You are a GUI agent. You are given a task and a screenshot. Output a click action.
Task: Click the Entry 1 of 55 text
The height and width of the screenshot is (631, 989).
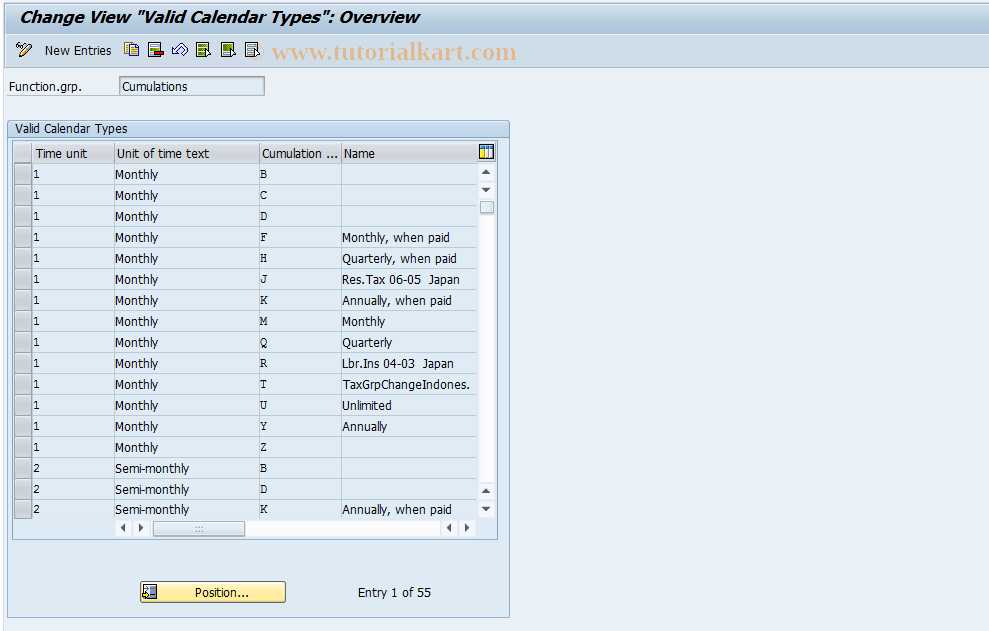click(394, 593)
